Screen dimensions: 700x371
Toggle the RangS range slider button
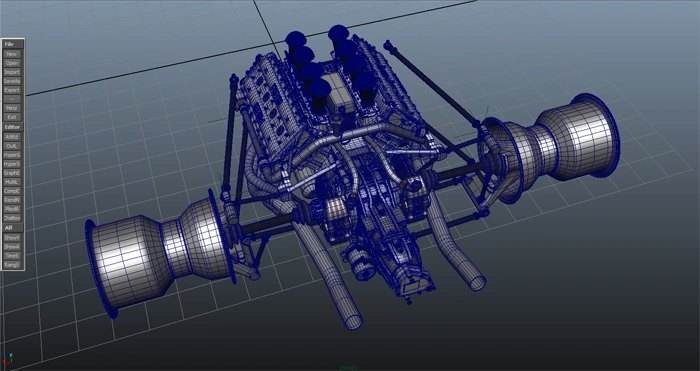[x=12, y=265]
